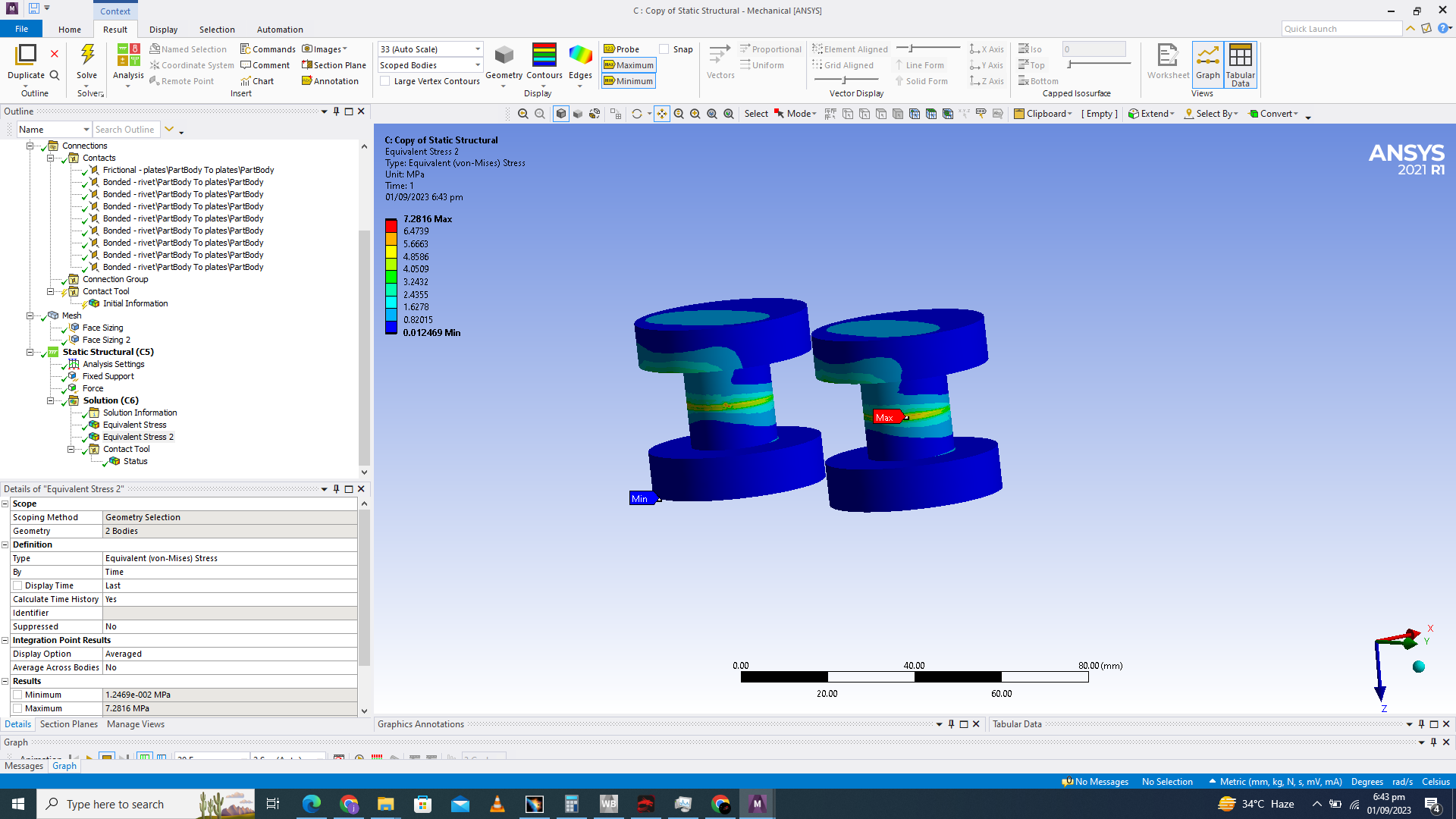Viewport: 1456px width, 819px height.
Task: Open the Select By dropdown
Action: [1211, 114]
